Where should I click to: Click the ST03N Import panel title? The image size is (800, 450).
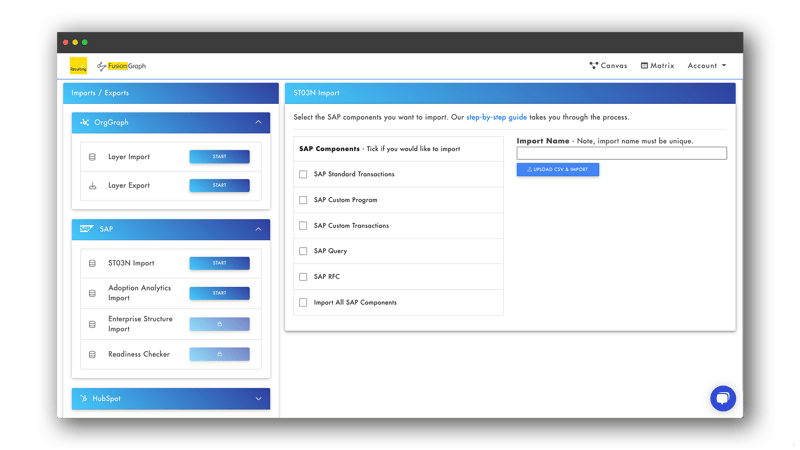pos(316,93)
